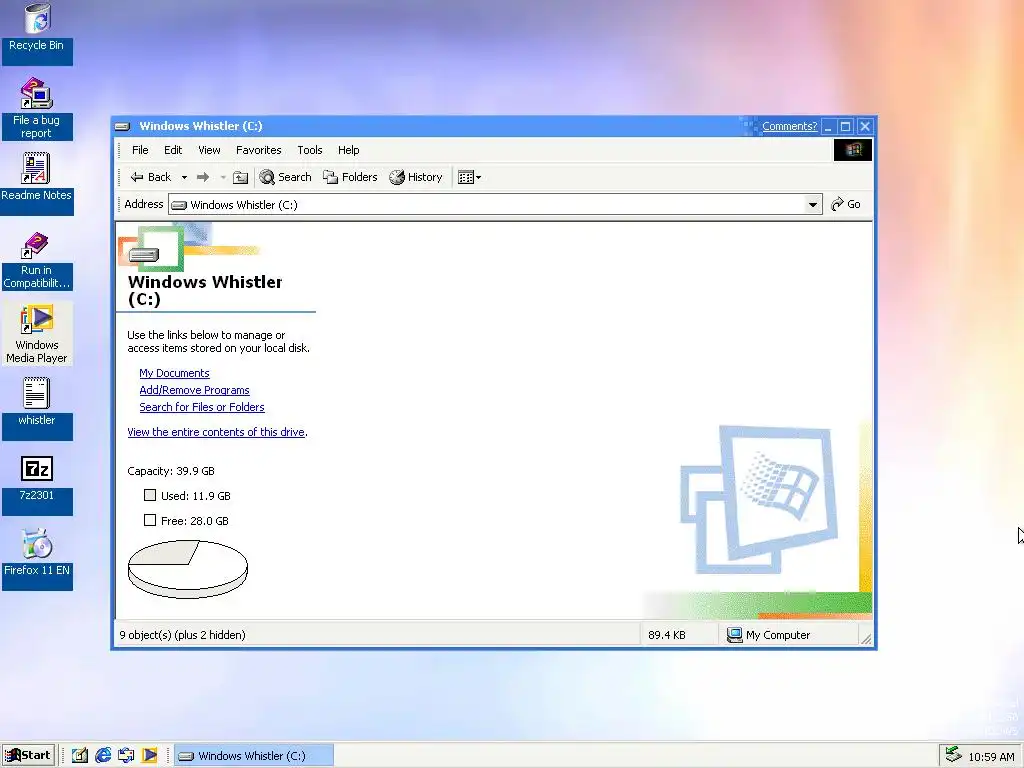Open the Views toolbar dropdown
The height and width of the screenshot is (768, 1024).
click(470, 177)
